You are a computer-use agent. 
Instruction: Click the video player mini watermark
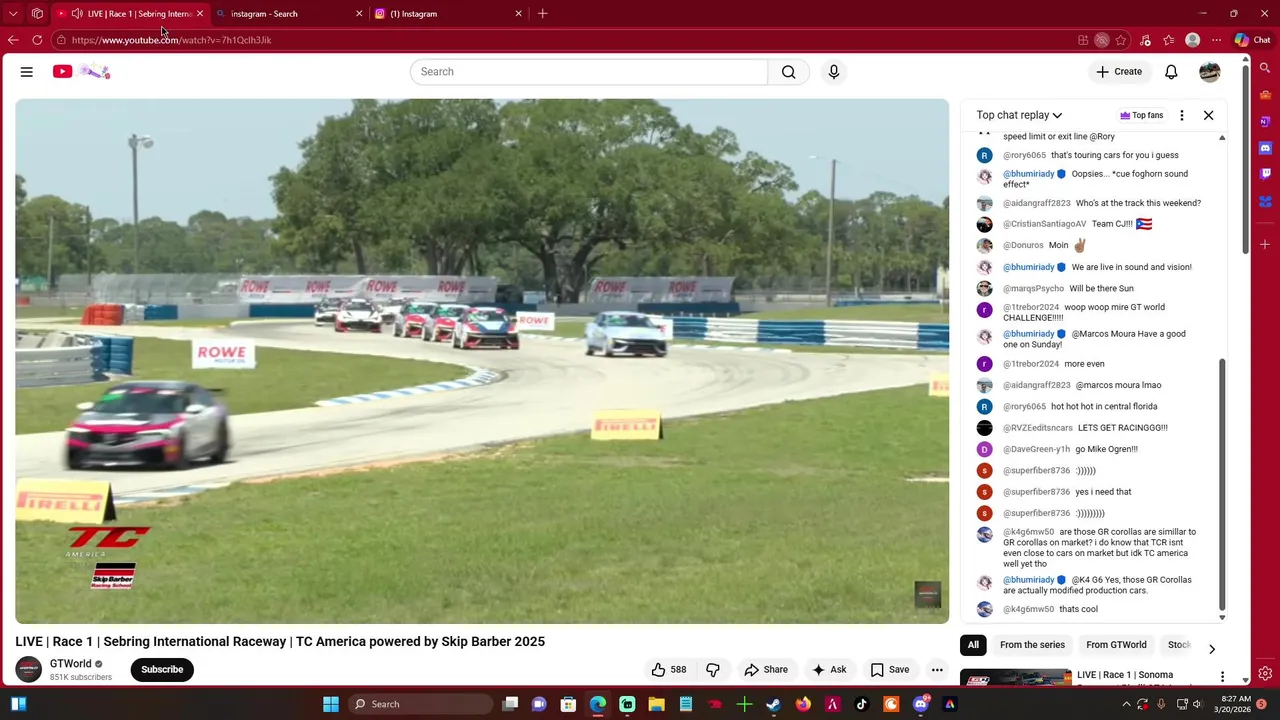(x=928, y=594)
